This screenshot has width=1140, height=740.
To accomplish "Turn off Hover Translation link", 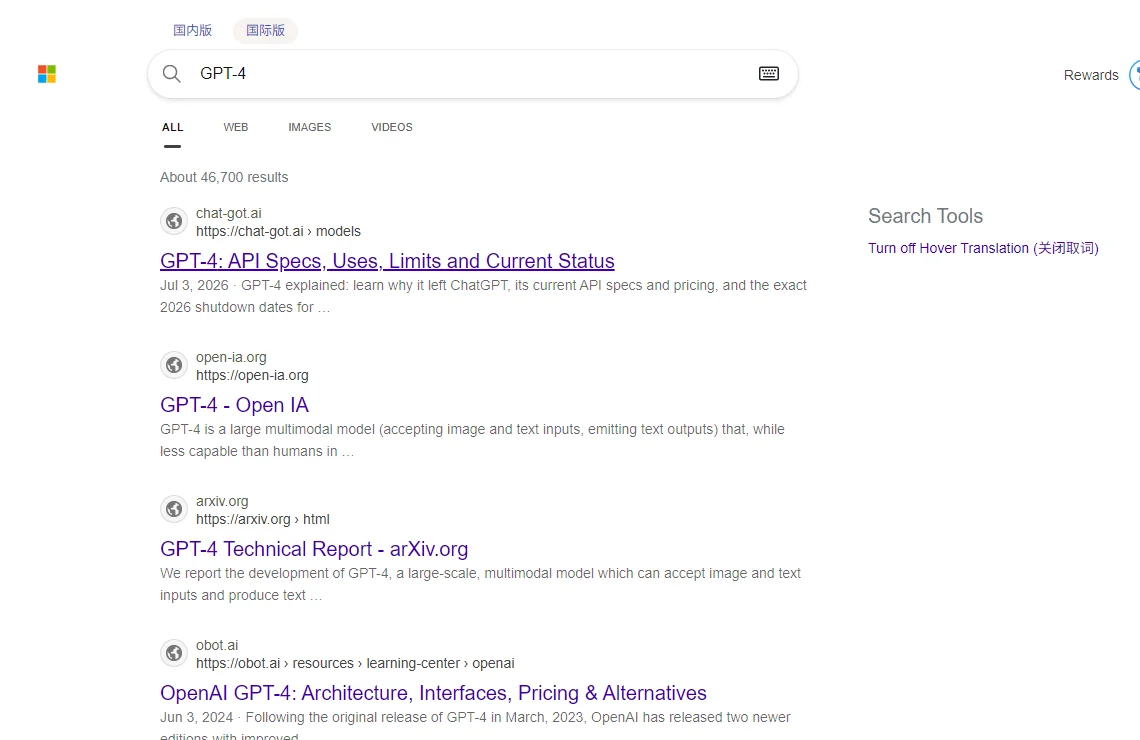I will (983, 248).
